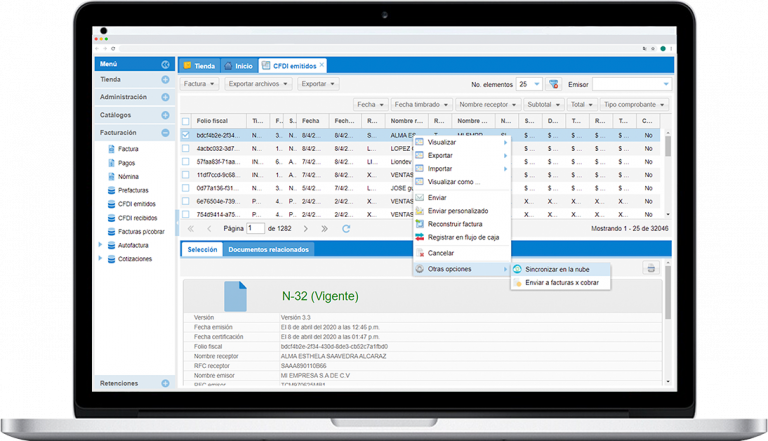
Task: Toggle the select-all checkbox in table header
Action: coord(185,120)
